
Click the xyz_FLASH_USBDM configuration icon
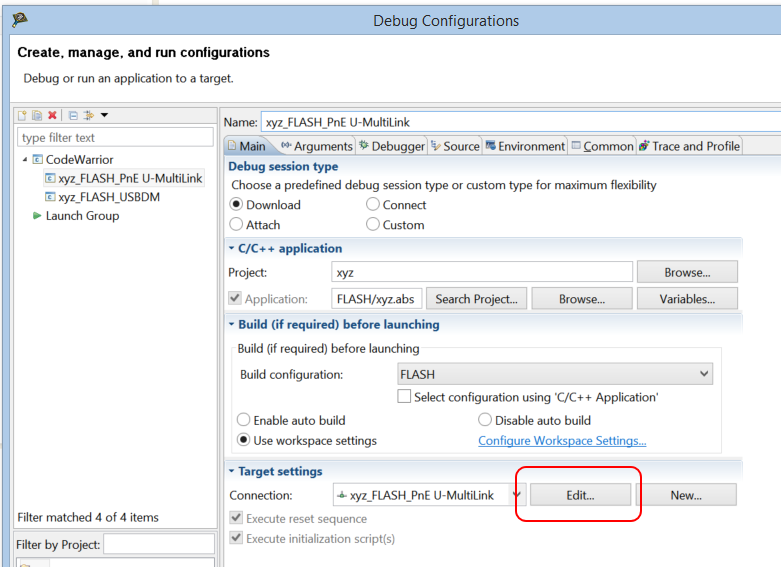tap(50, 197)
